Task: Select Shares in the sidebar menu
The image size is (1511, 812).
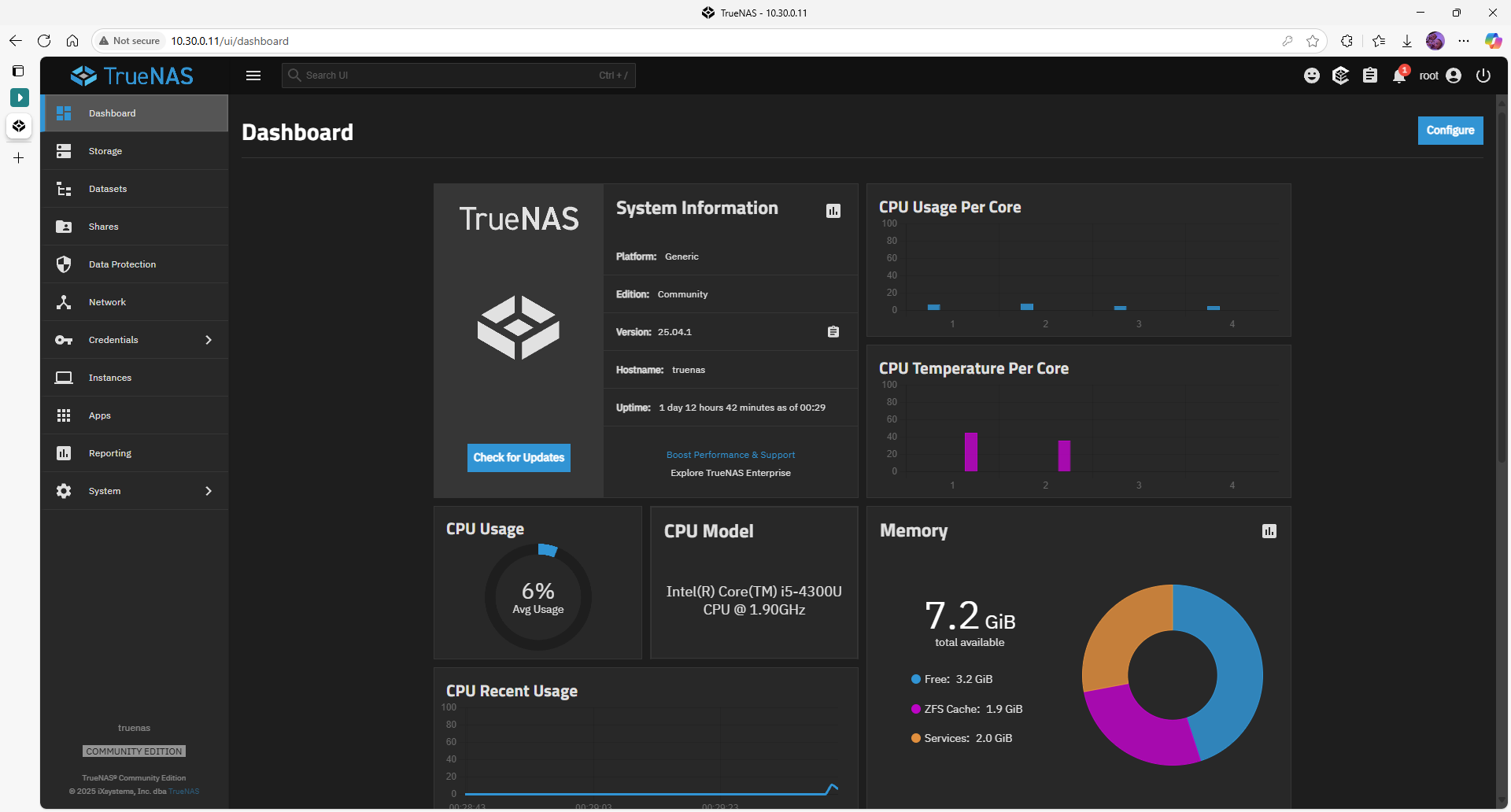Action: [x=135, y=227]
